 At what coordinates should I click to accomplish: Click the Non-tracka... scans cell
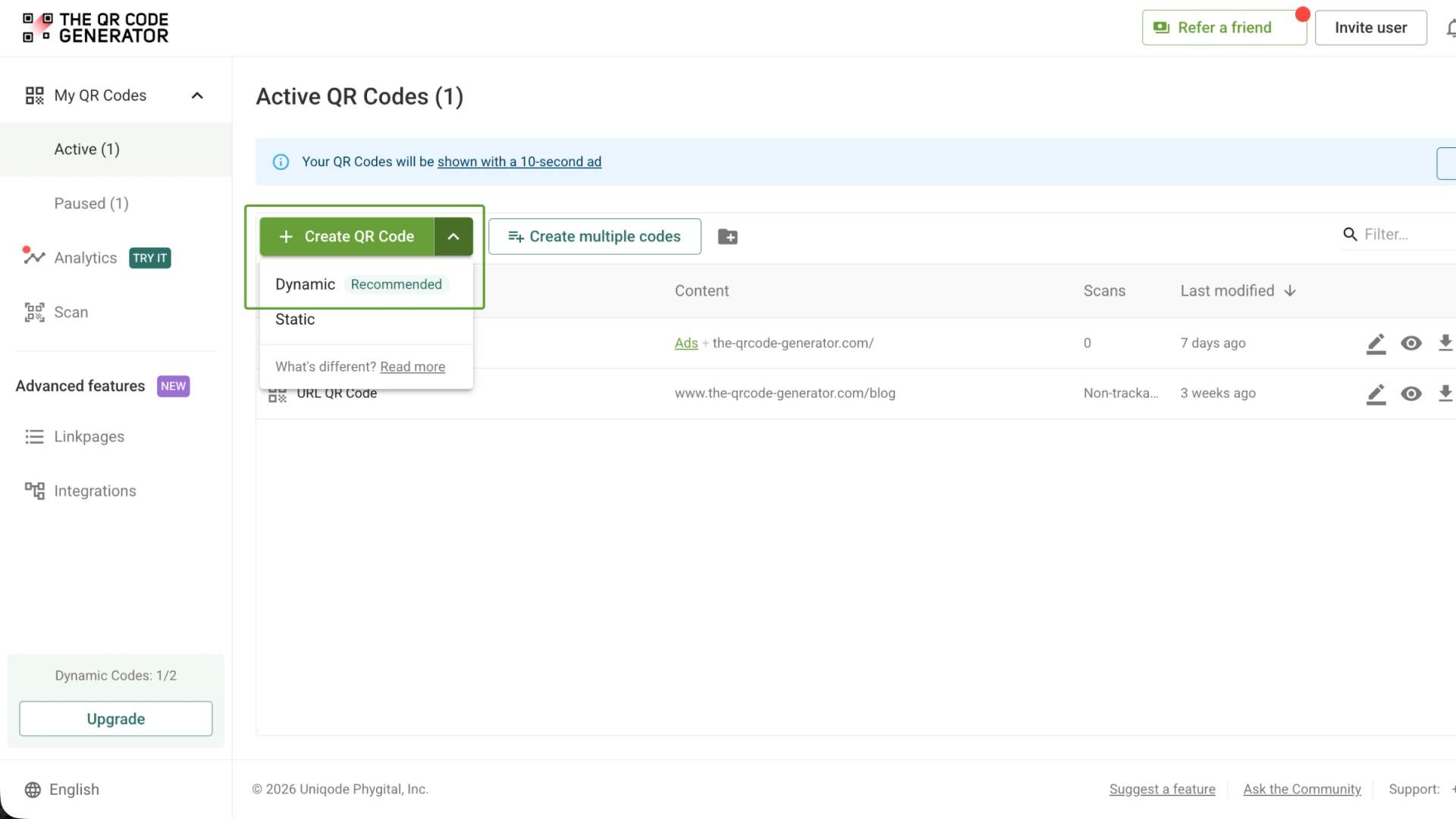[1121, 393]
